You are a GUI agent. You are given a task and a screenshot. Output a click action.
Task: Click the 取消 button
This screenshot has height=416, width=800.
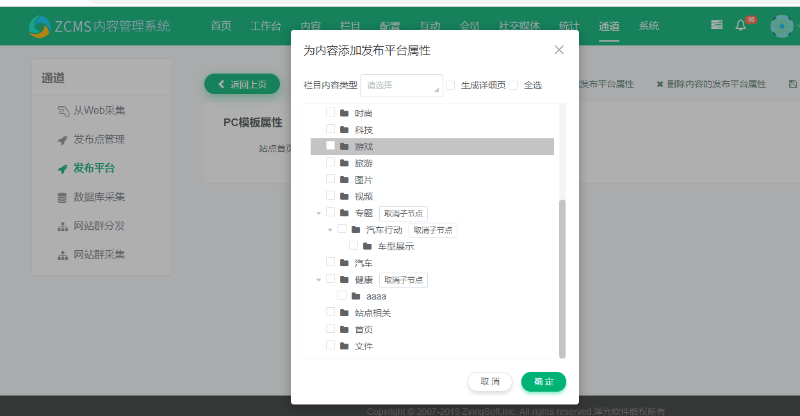pyautogui.click(x=490, y=382)
